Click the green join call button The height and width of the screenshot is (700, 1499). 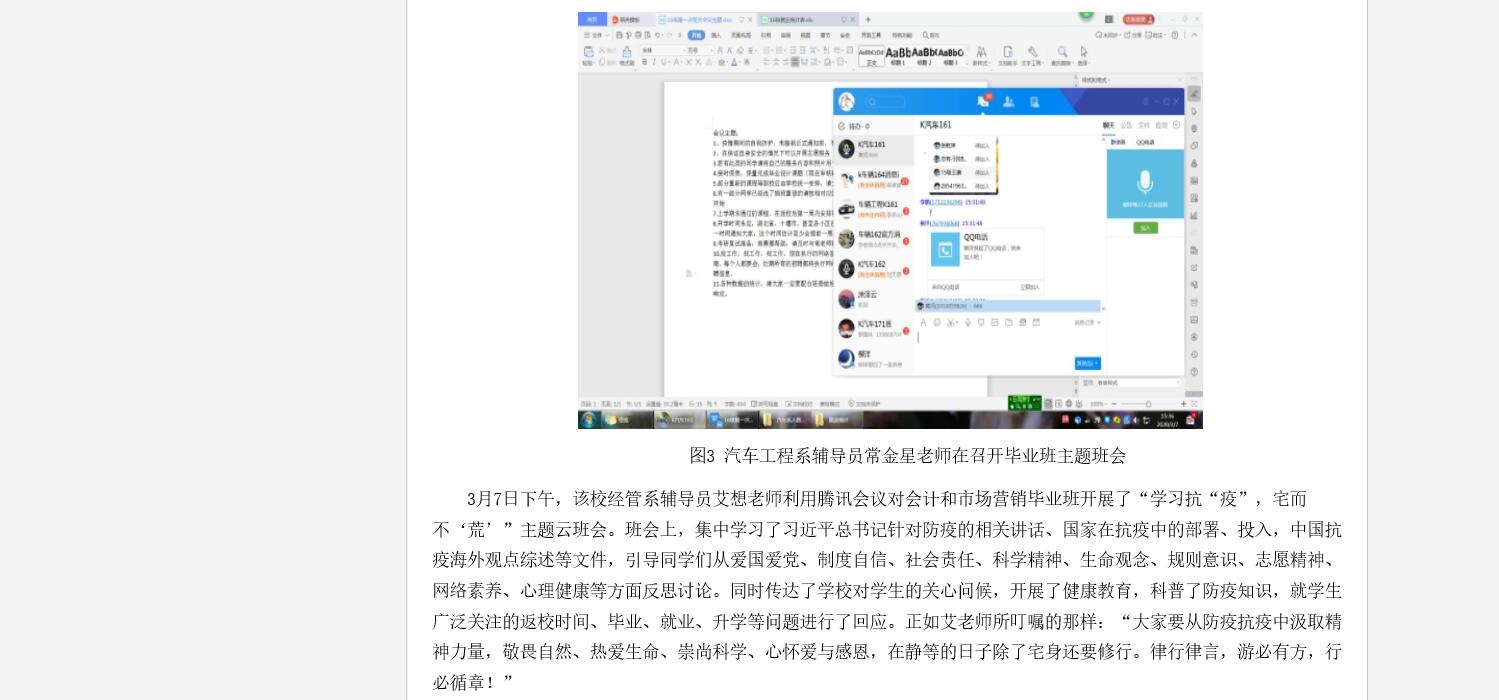1145,228
